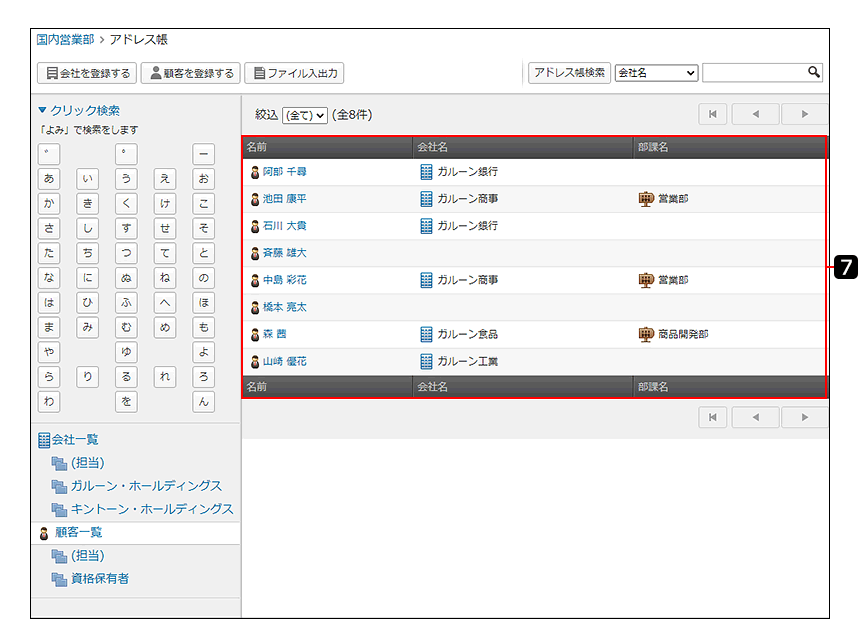Open the 池田 康平 contact link
This screenshot has width=858, height=619.
(284, 199)
